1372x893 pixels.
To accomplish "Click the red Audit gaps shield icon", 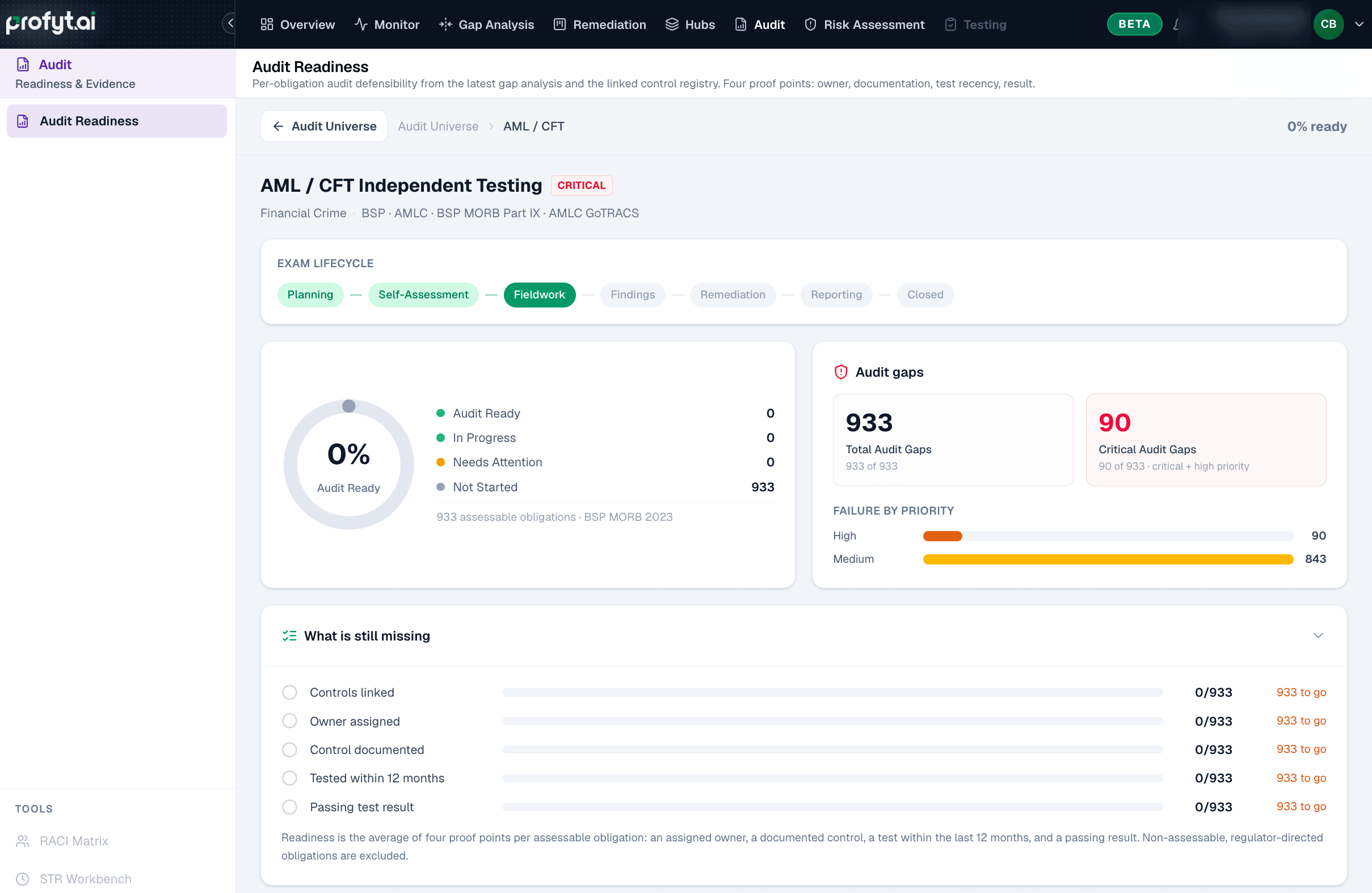I will [841, 372].
